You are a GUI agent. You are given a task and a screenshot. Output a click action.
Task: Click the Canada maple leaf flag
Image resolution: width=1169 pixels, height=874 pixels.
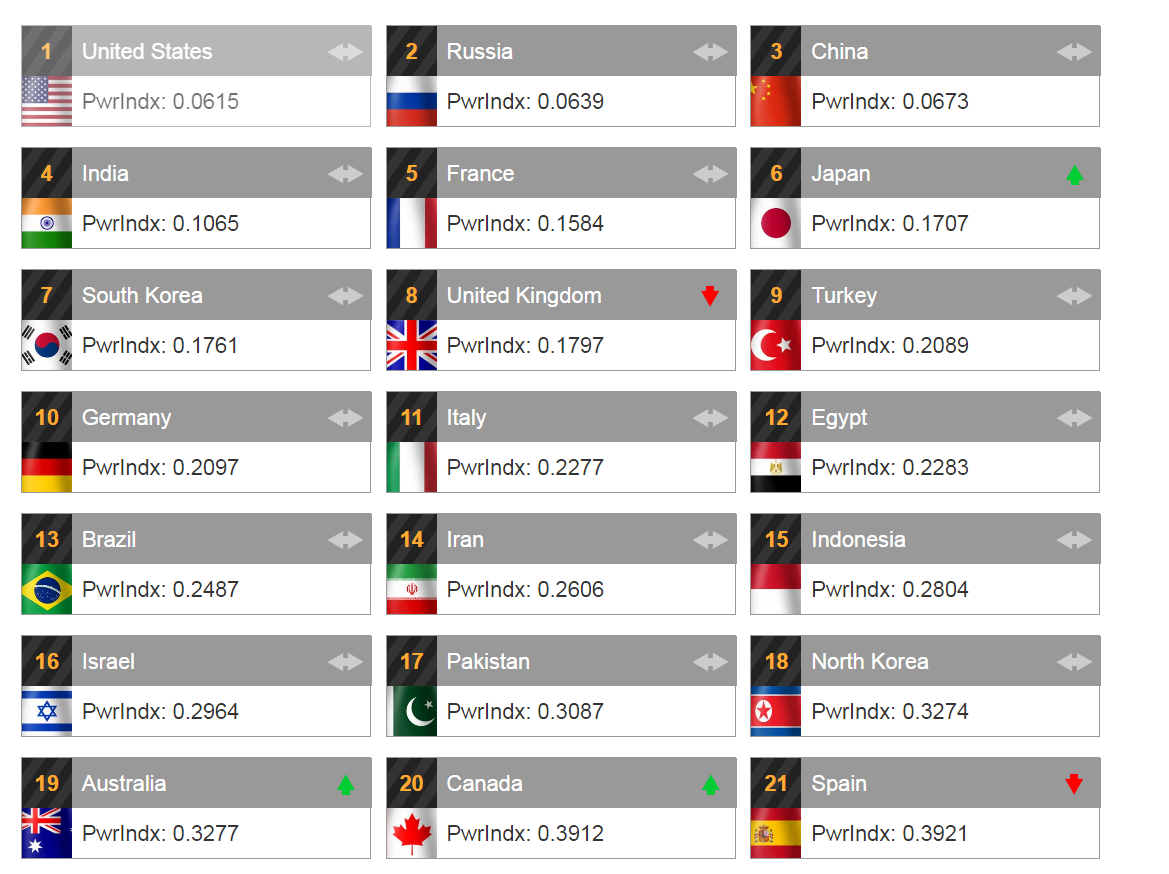411,833
